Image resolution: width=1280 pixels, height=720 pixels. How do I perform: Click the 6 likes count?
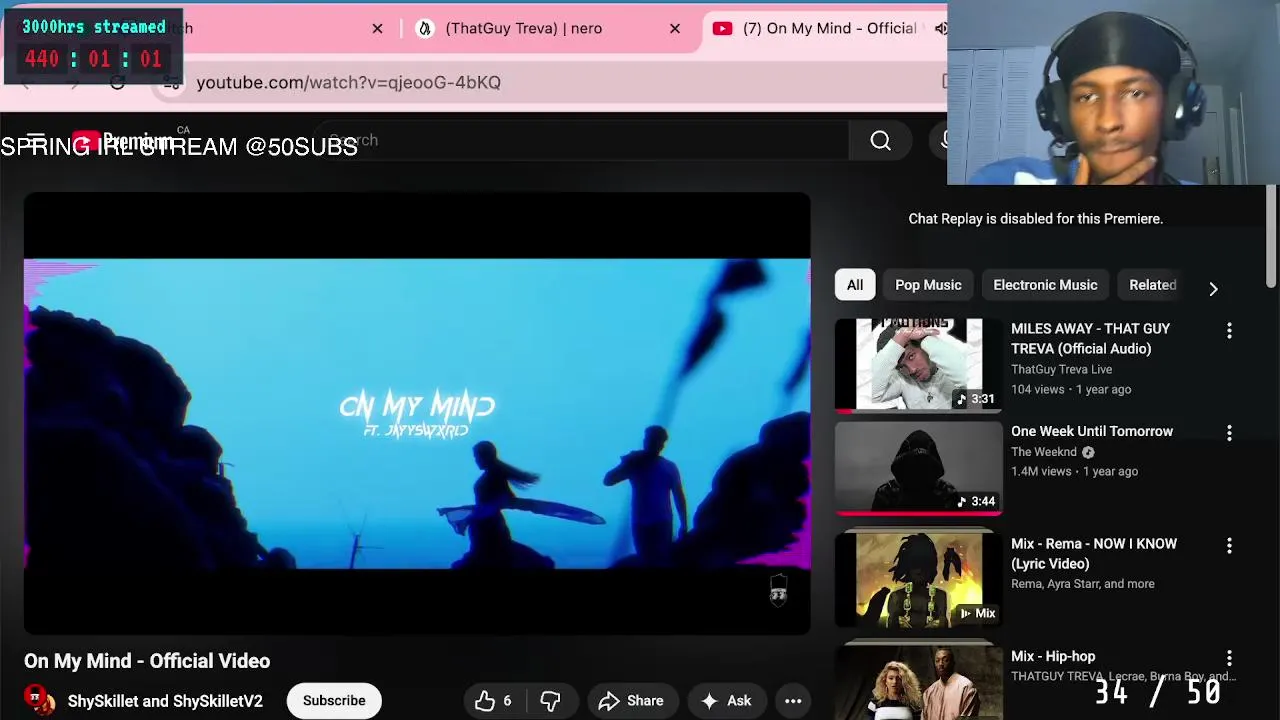coord(507,701)
